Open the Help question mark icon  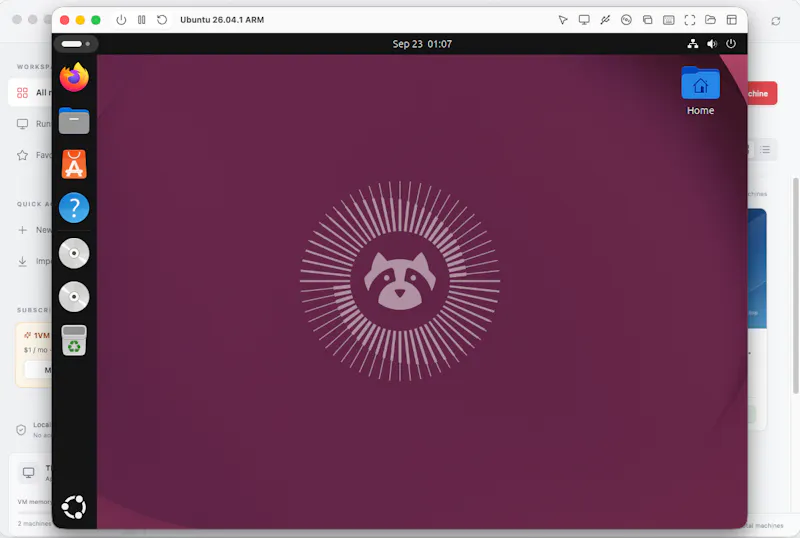pyautogui.click(x=74, y=208)
